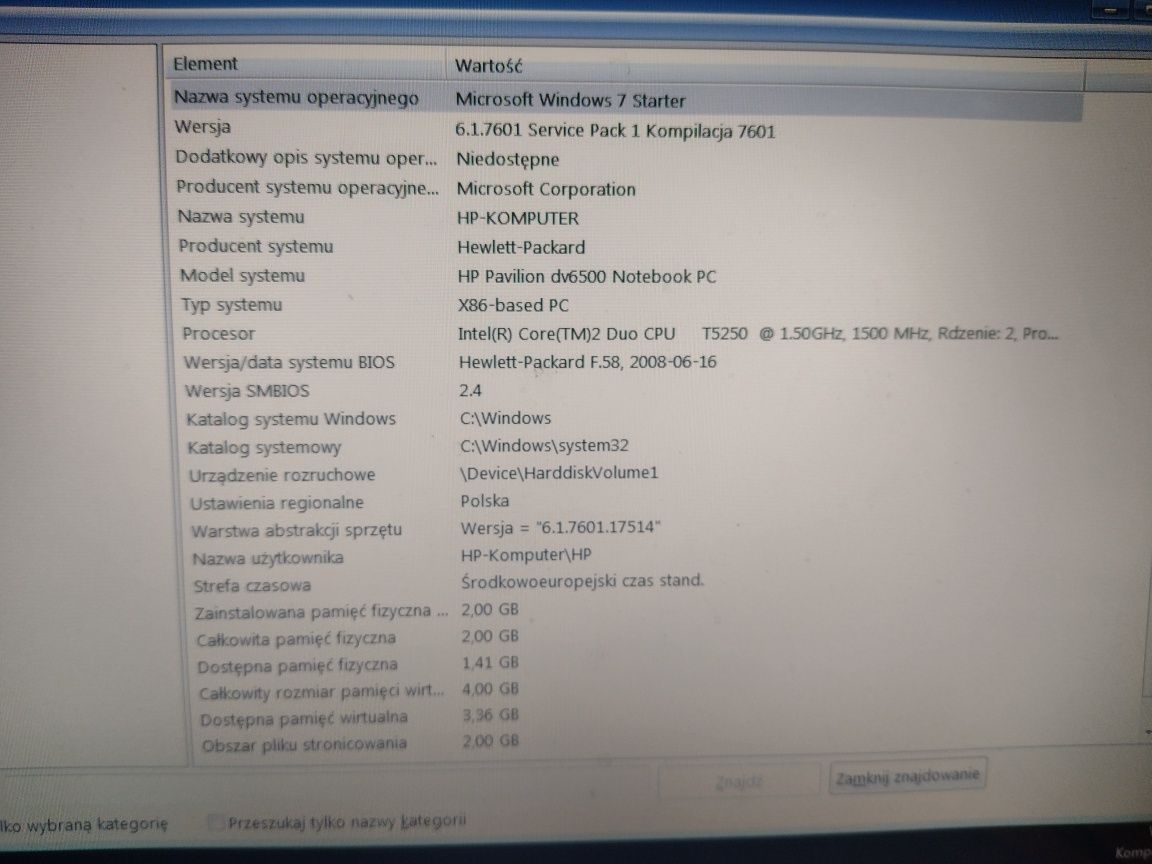This screenshot has width=1152, height=864.
Task: Toggle Przeszukaj tylko nazwy kategorii checkbox
Action: pyautogui.click(x=215, y=823)
